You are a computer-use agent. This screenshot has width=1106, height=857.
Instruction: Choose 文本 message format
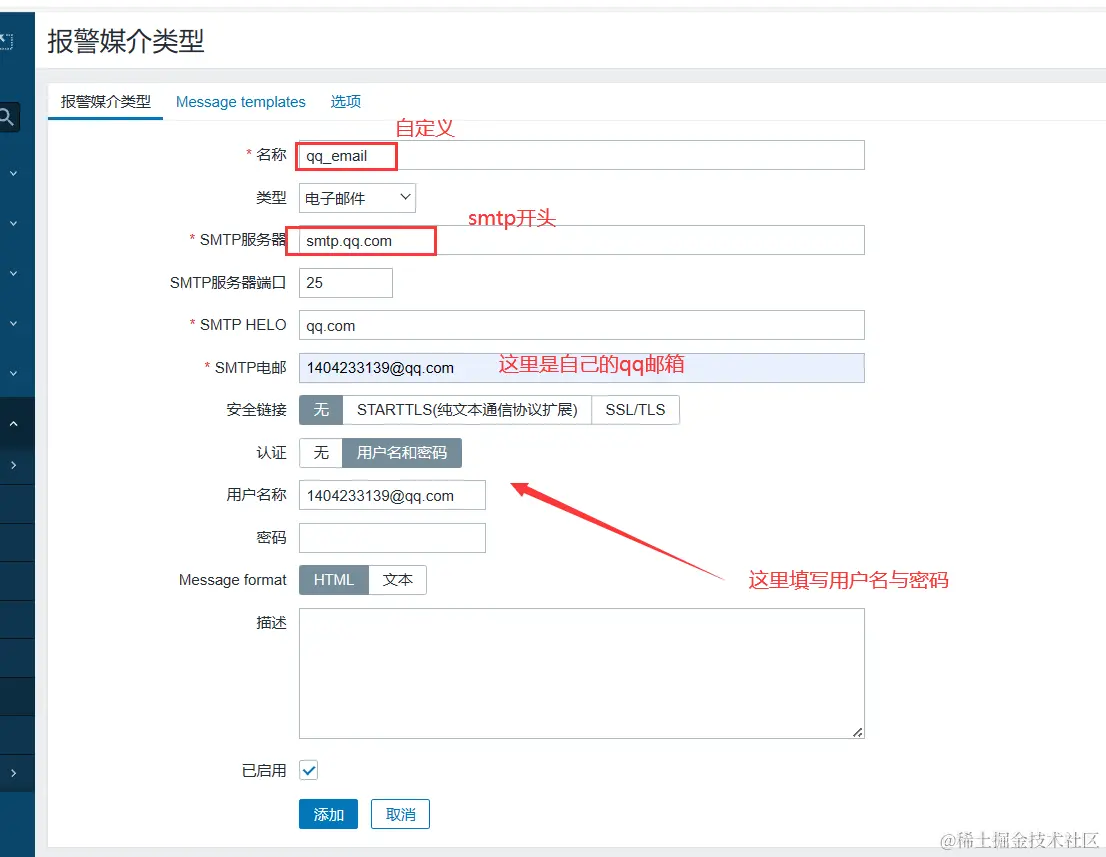pos(398,580)
